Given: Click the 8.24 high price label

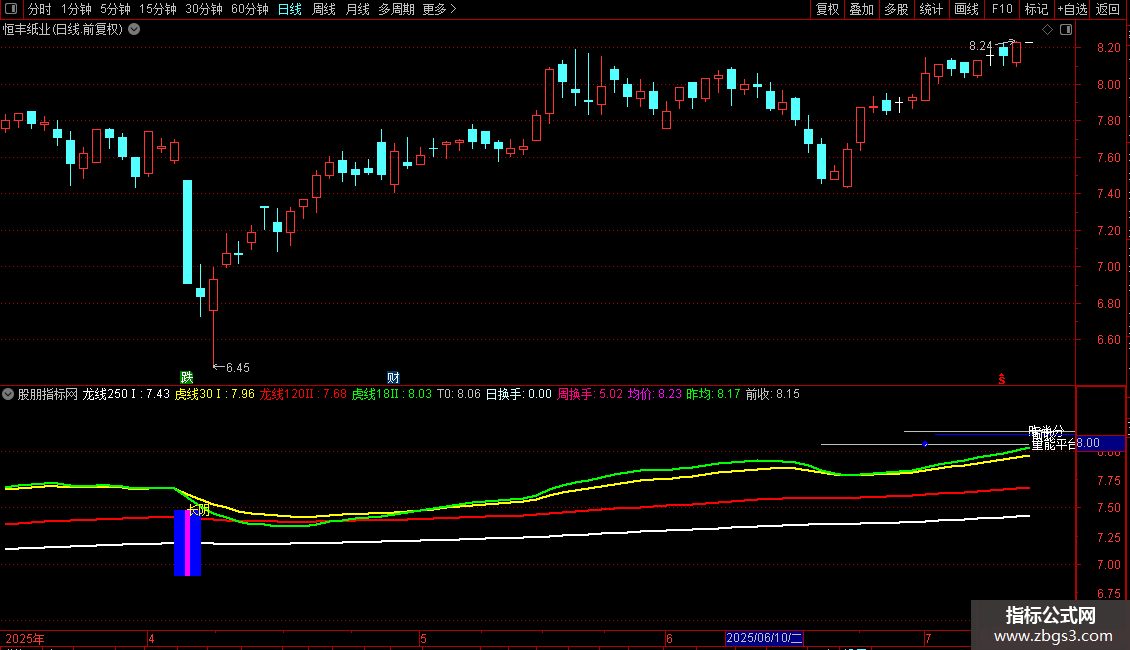Looking at the screenshot, I should pos(981,46).
